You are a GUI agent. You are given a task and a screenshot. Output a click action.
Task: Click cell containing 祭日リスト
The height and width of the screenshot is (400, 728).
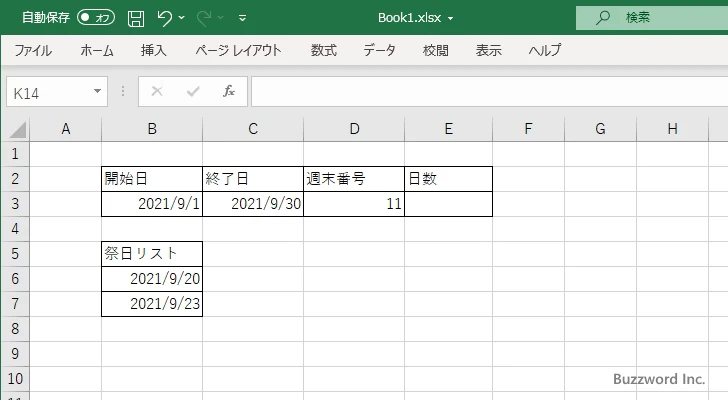pyautogui.click(x=152, y=254)
